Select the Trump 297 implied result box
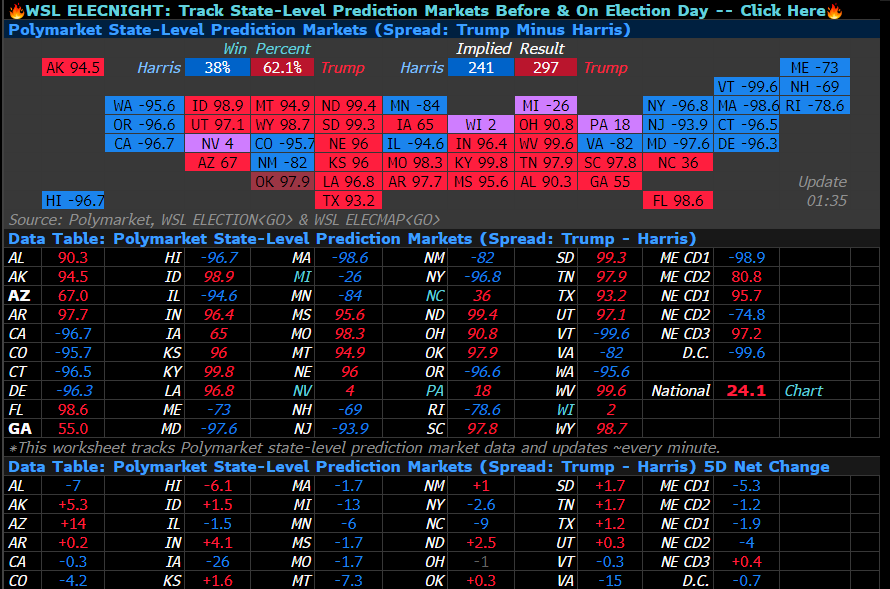Screen dimensions: 890x589 click(x=545, y=68)
